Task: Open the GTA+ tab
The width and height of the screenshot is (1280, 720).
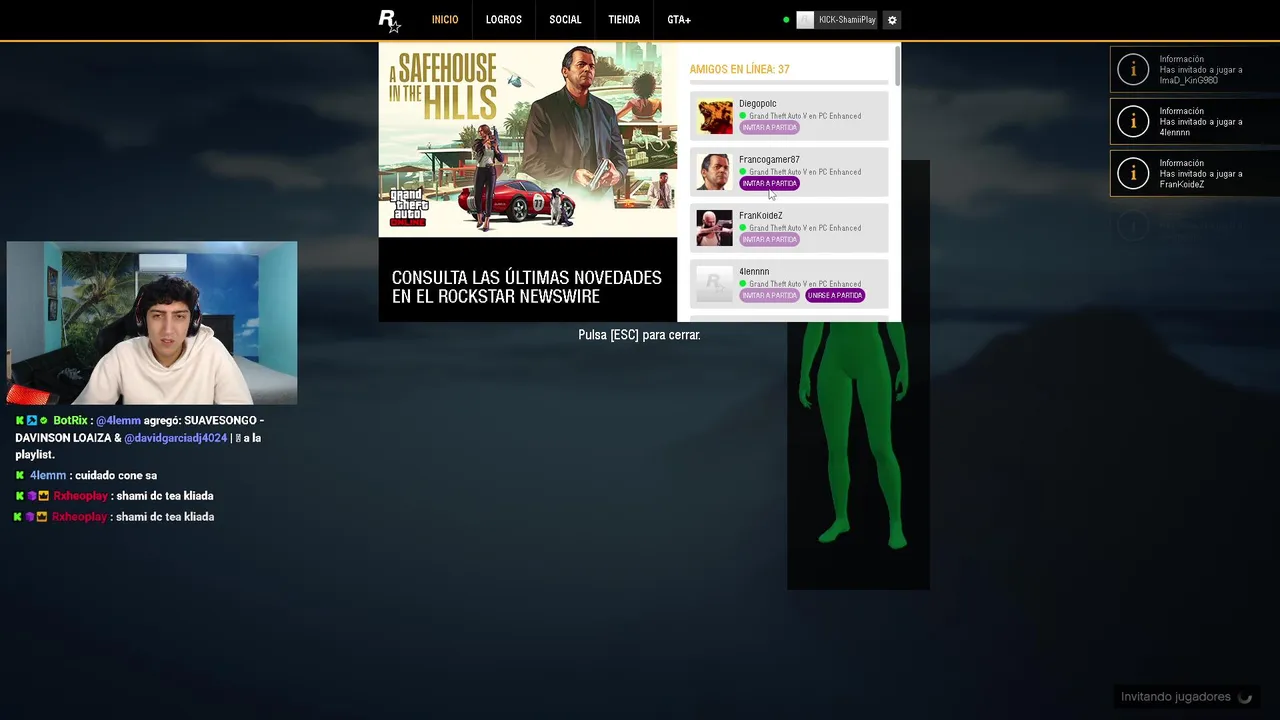Action: coord(679,20)
